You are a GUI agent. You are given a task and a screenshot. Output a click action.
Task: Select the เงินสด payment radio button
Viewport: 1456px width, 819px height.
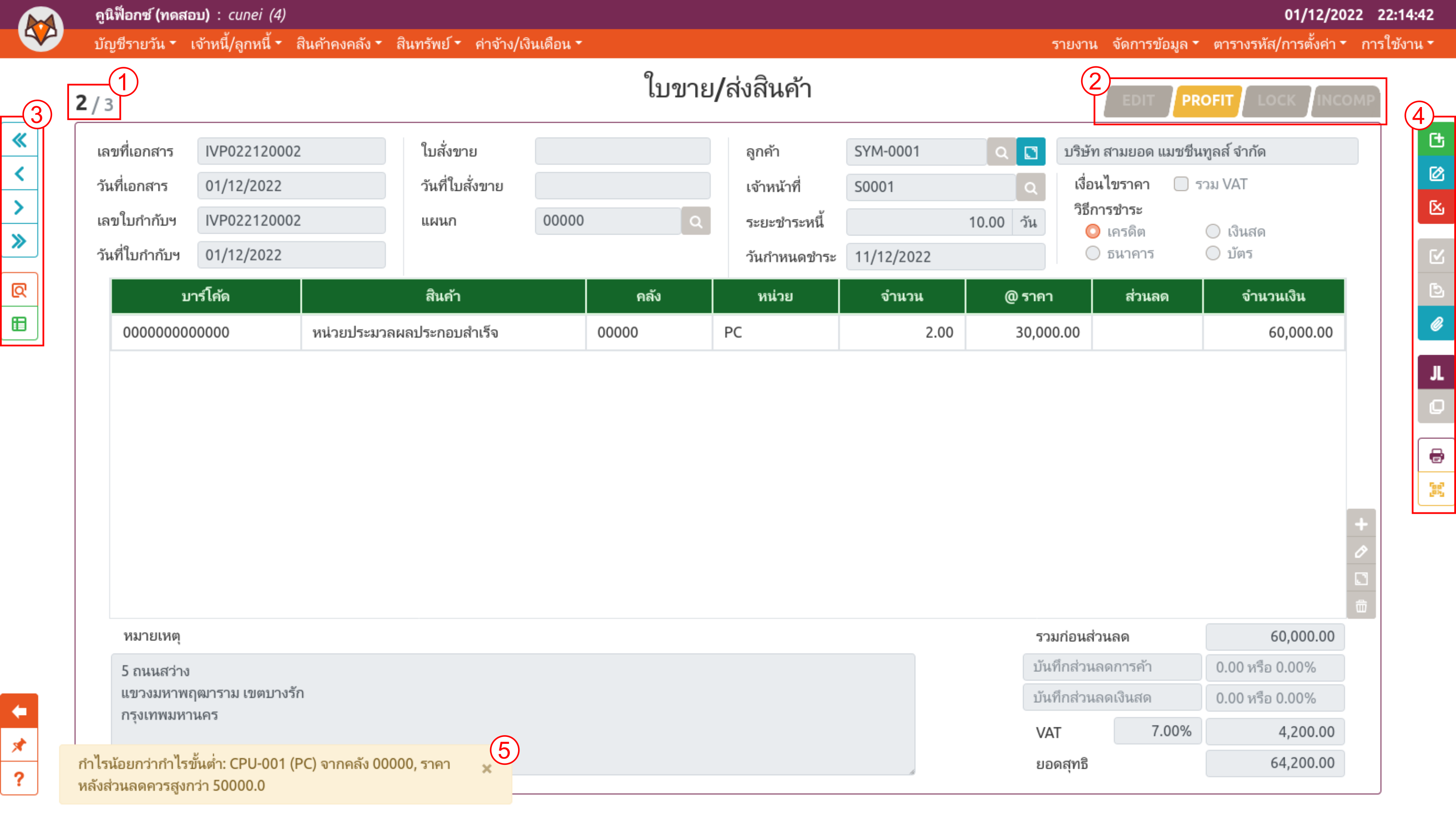pyautogui.click(x=1212, y=231)
